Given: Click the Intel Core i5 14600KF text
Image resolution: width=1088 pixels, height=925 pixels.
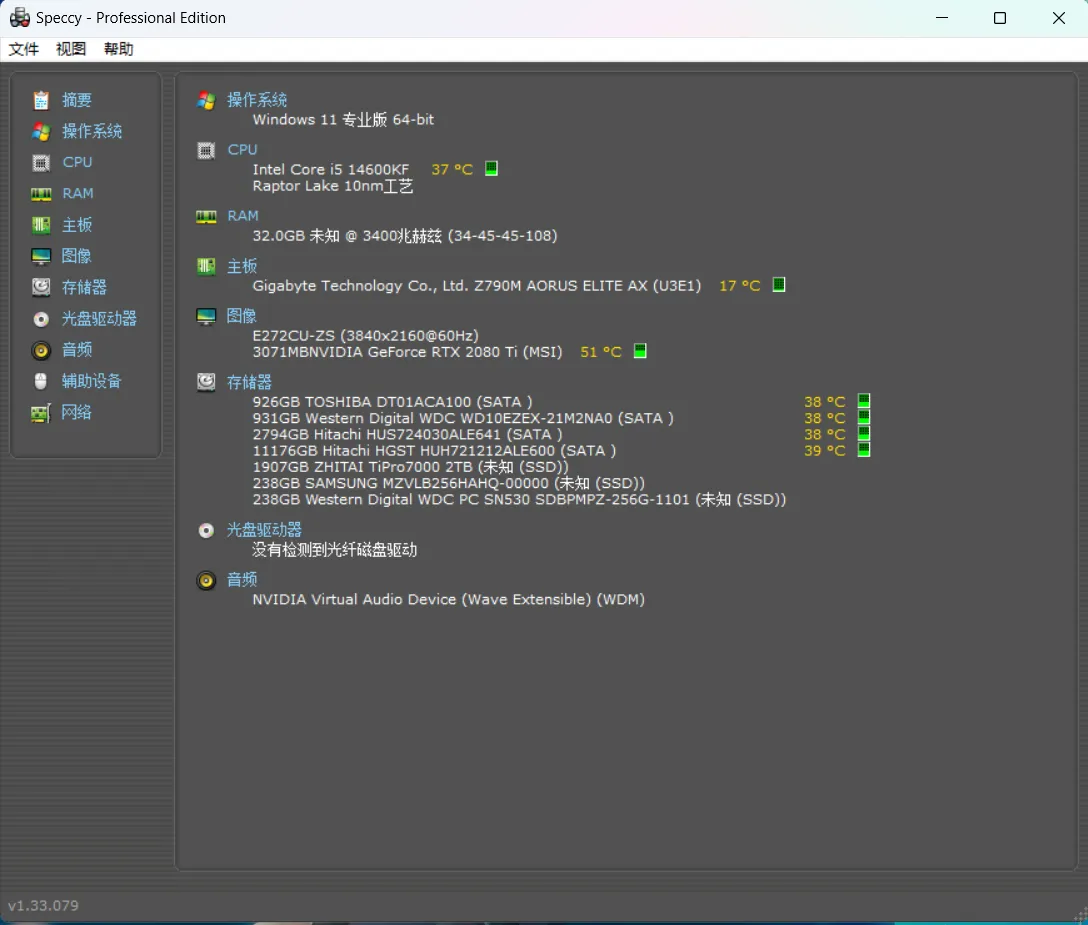Looking at the screenshot, I should tap(331, 169).
